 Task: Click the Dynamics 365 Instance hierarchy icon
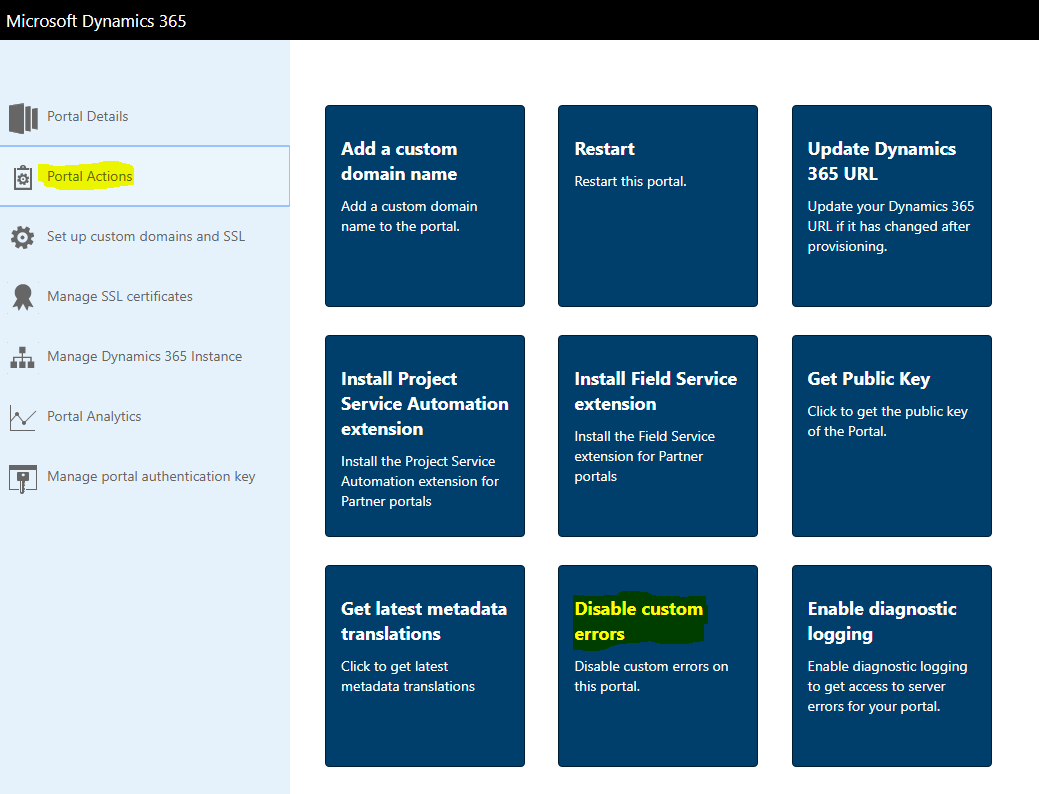pos(23,357)
